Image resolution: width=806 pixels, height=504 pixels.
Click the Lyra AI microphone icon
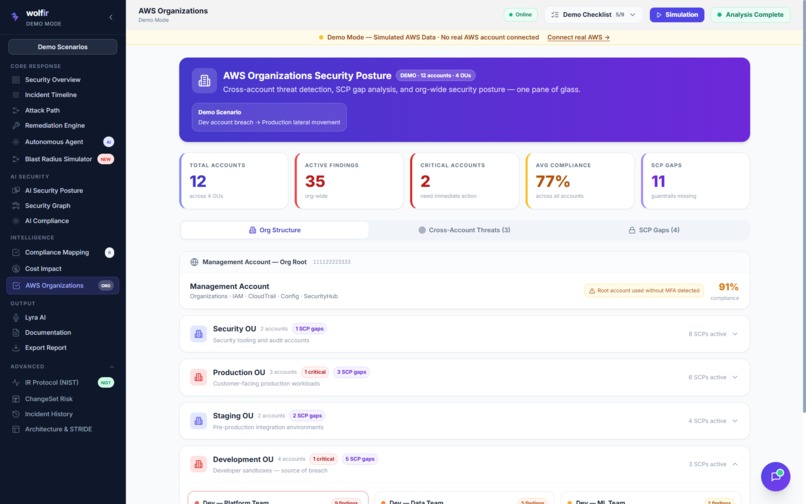pos(16,317)
